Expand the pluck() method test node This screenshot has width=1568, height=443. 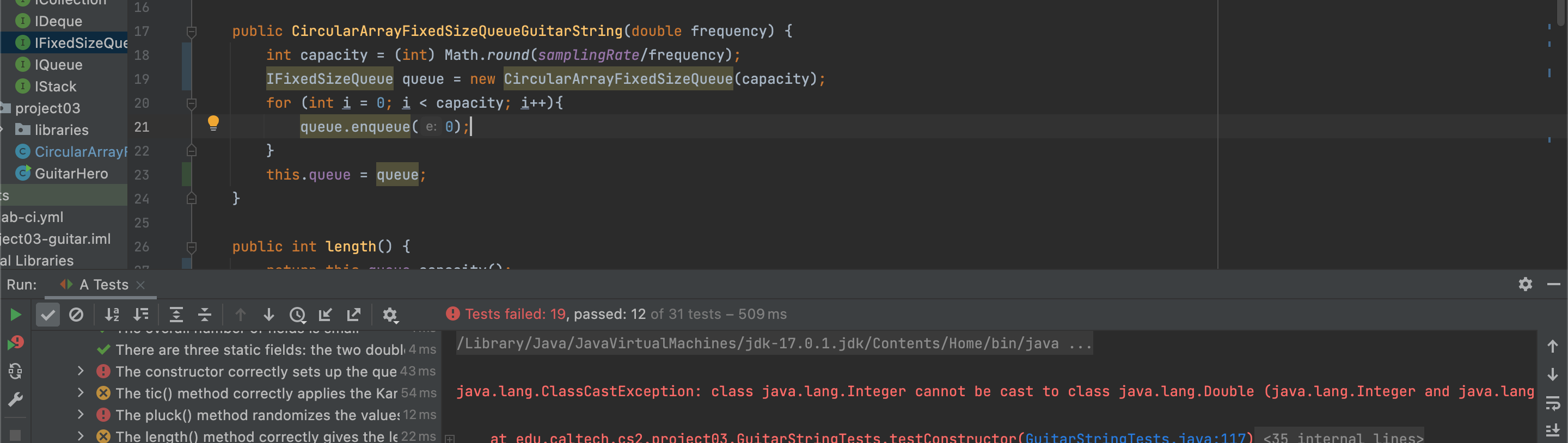coord(81,415)
